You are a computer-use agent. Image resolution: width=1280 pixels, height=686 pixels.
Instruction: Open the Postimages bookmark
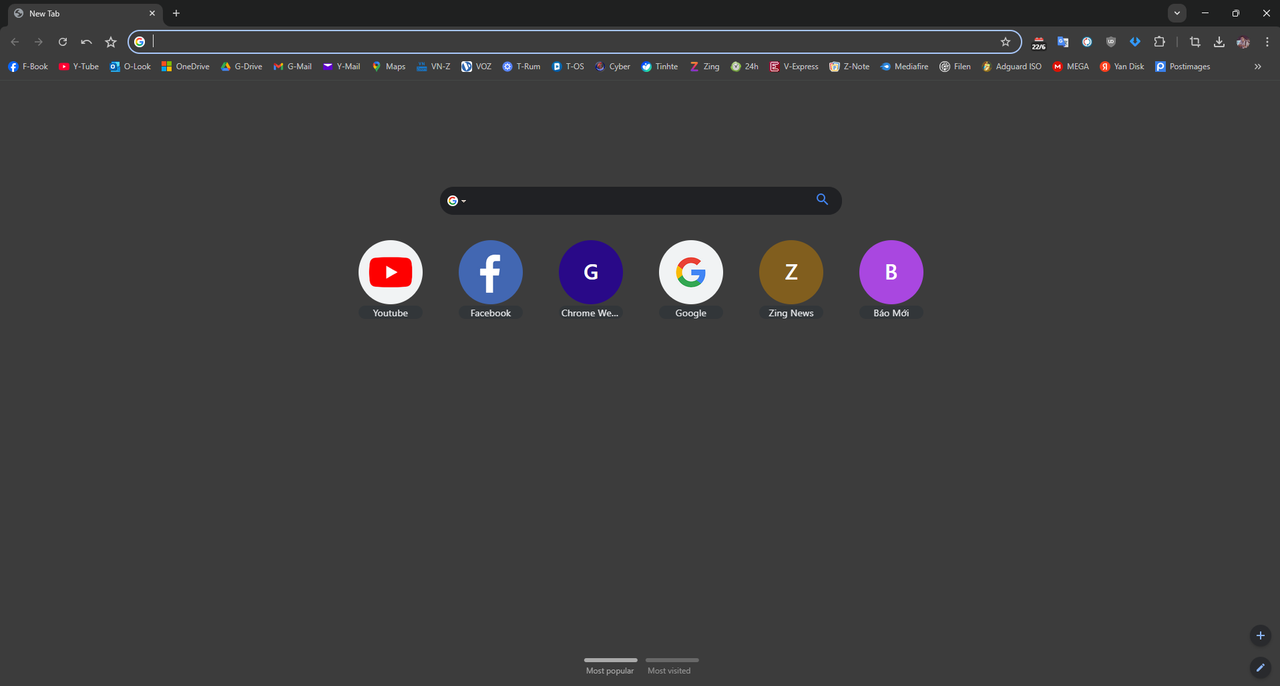click(1182, 66)
